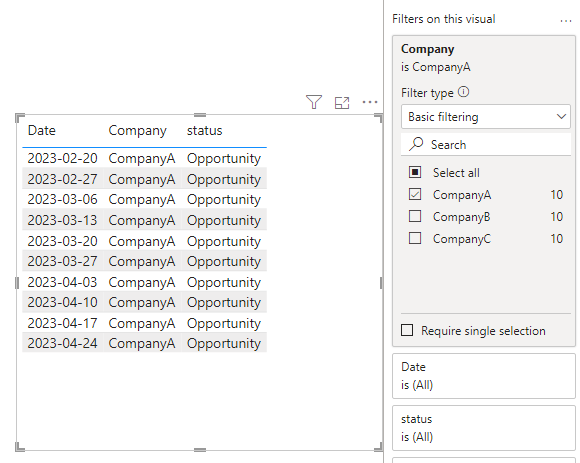Expand the Date filter card
The image size is (580, 463).
tap(483, 376)
